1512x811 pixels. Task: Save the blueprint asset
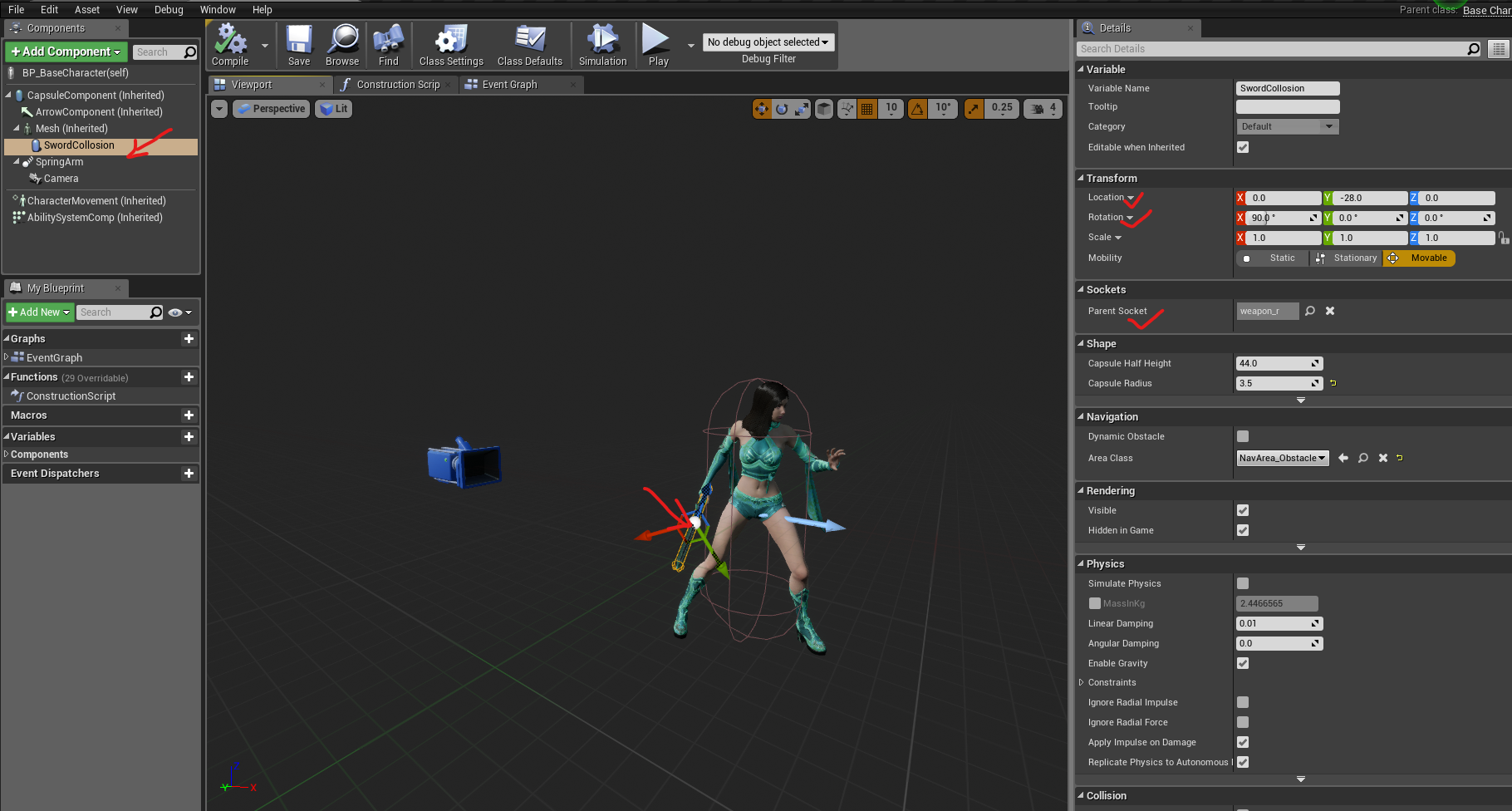point(299,45)
